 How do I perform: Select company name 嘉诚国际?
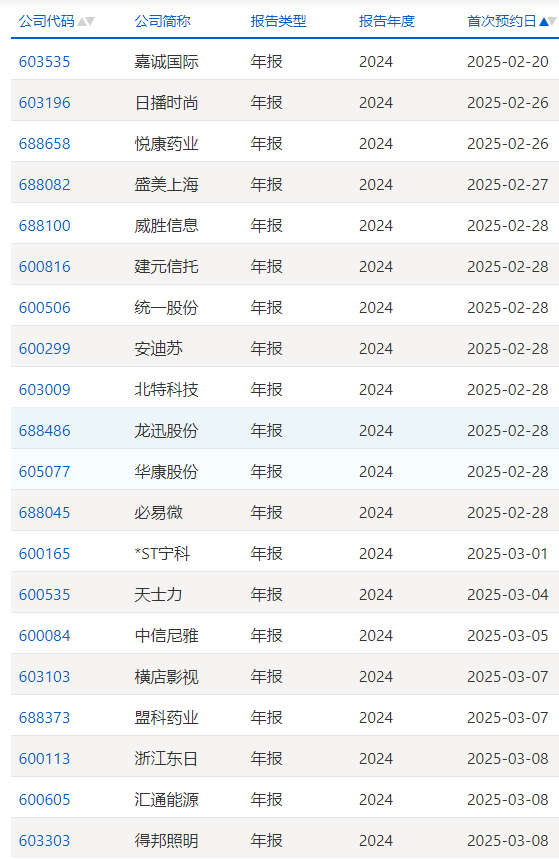[167, 62]
